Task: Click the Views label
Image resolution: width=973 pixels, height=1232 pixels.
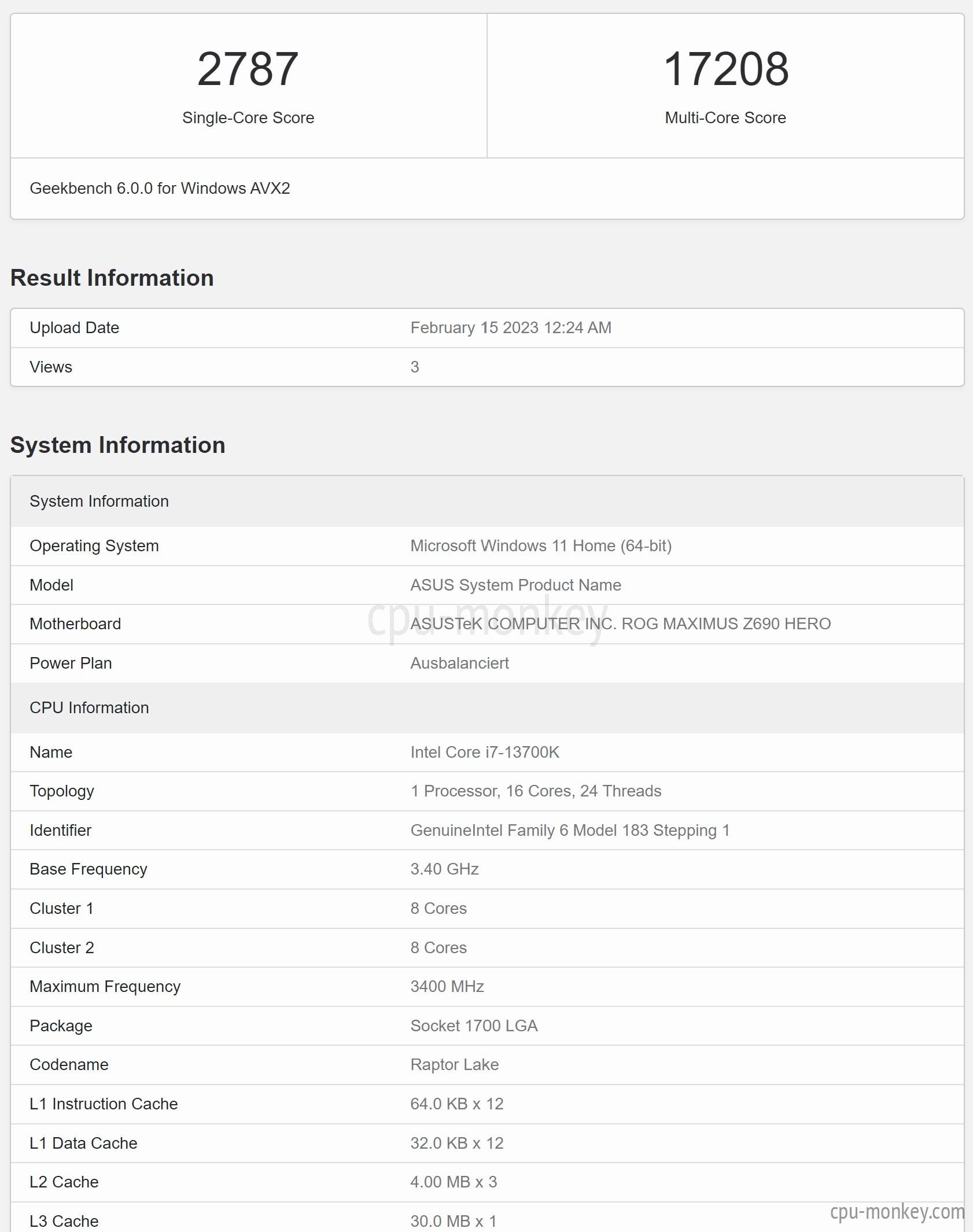Action: (x=51, y=367)
